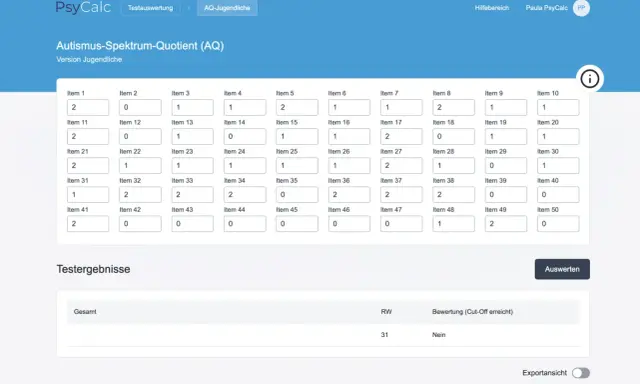640x384 pixels.
Task: Focus the Item 39 input field
Action: tap(506, 195)
